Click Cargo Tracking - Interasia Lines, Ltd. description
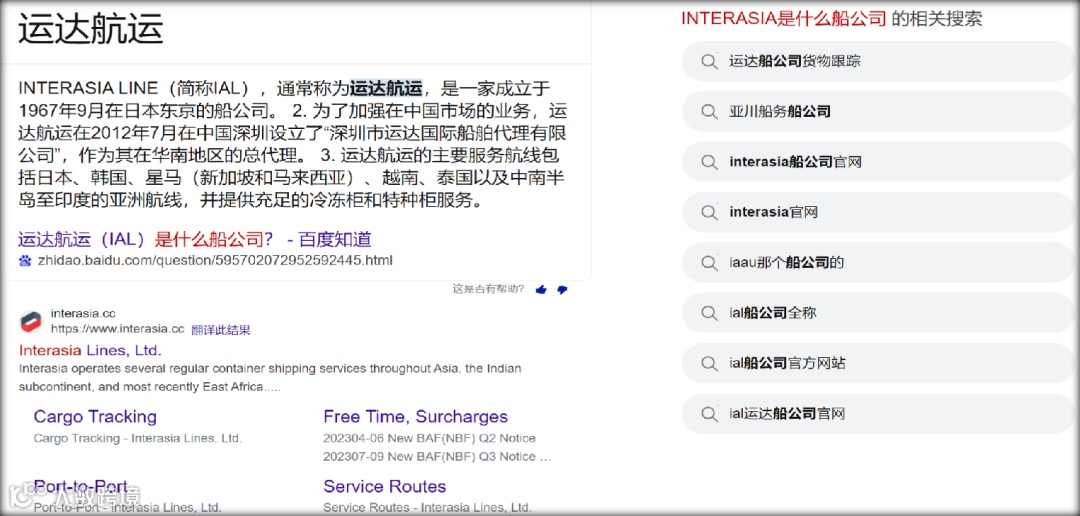The height and width of the screenshot is (516, 1080). (x=138, y=438)
